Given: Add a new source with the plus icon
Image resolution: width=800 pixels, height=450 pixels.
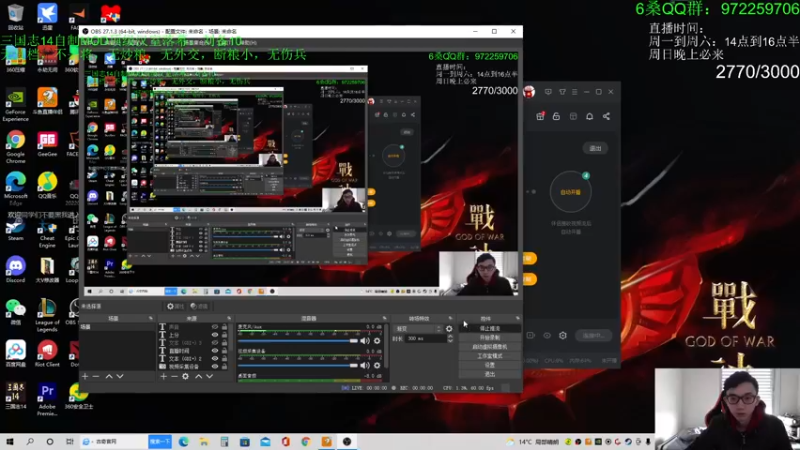Looking at the screenshot, I should click(x=163, y=376).
